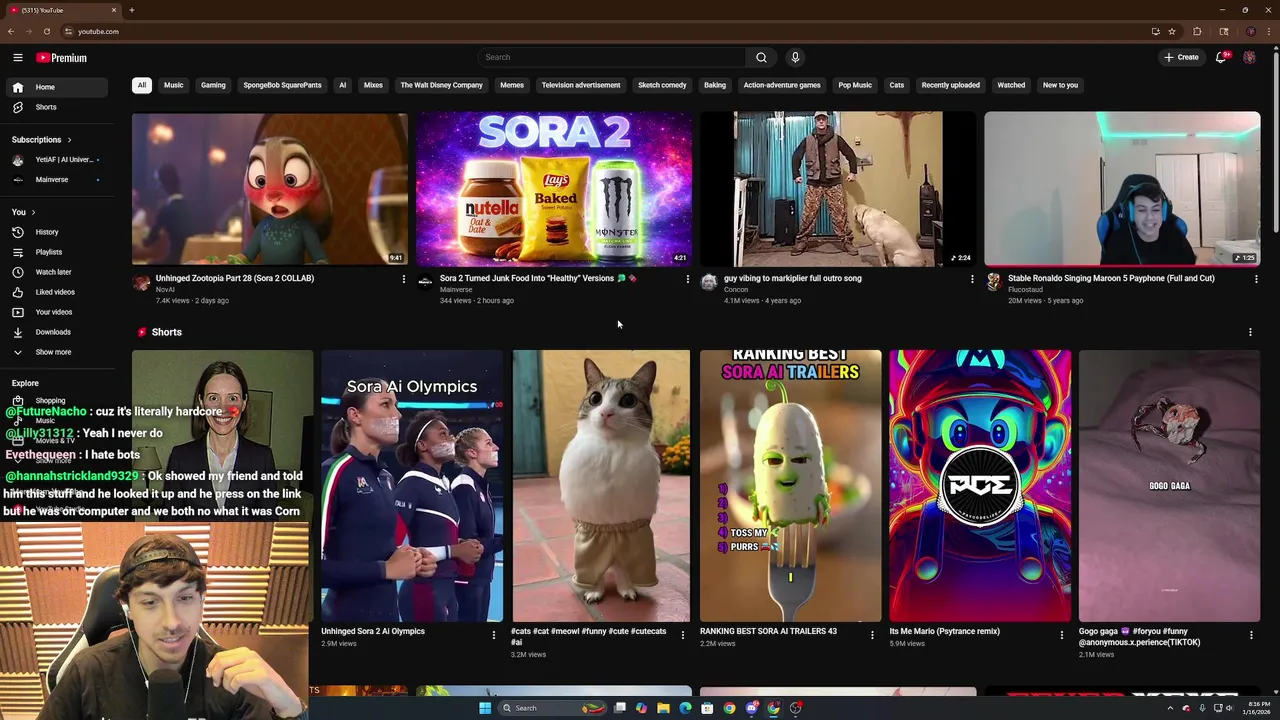Expand the Subscriptions section chevron
The image size is (1280, 720).
coord(69,140)
